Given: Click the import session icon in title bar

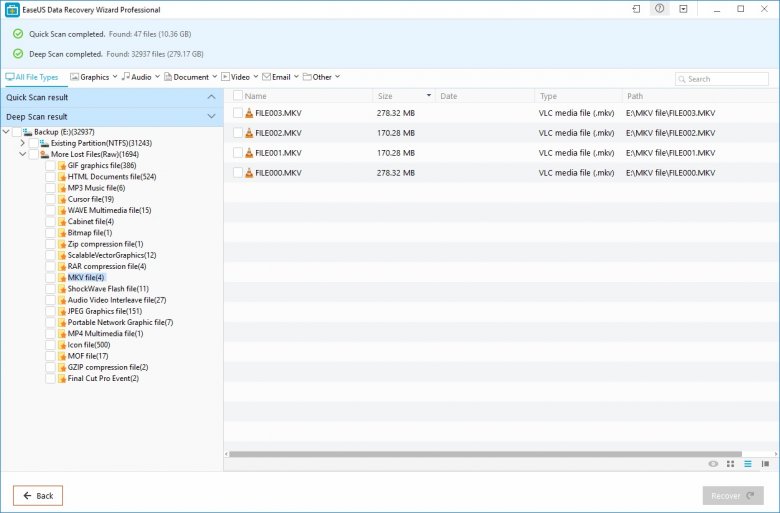Looking at the screenshot, I should [636, 9].
